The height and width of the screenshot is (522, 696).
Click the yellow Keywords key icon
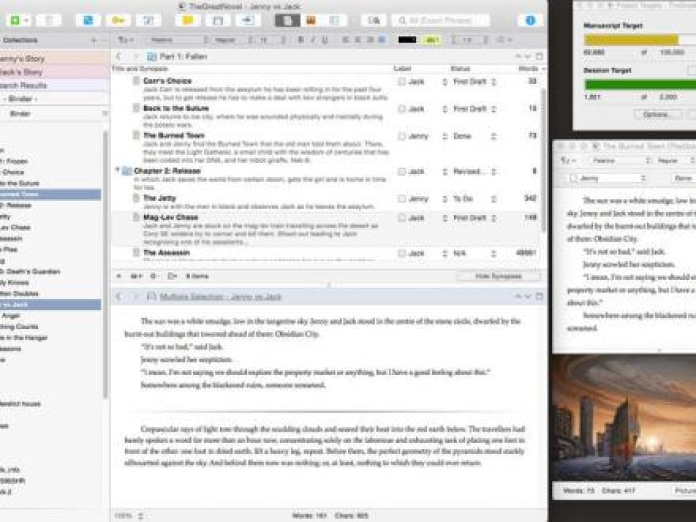[x=117, y=20]
